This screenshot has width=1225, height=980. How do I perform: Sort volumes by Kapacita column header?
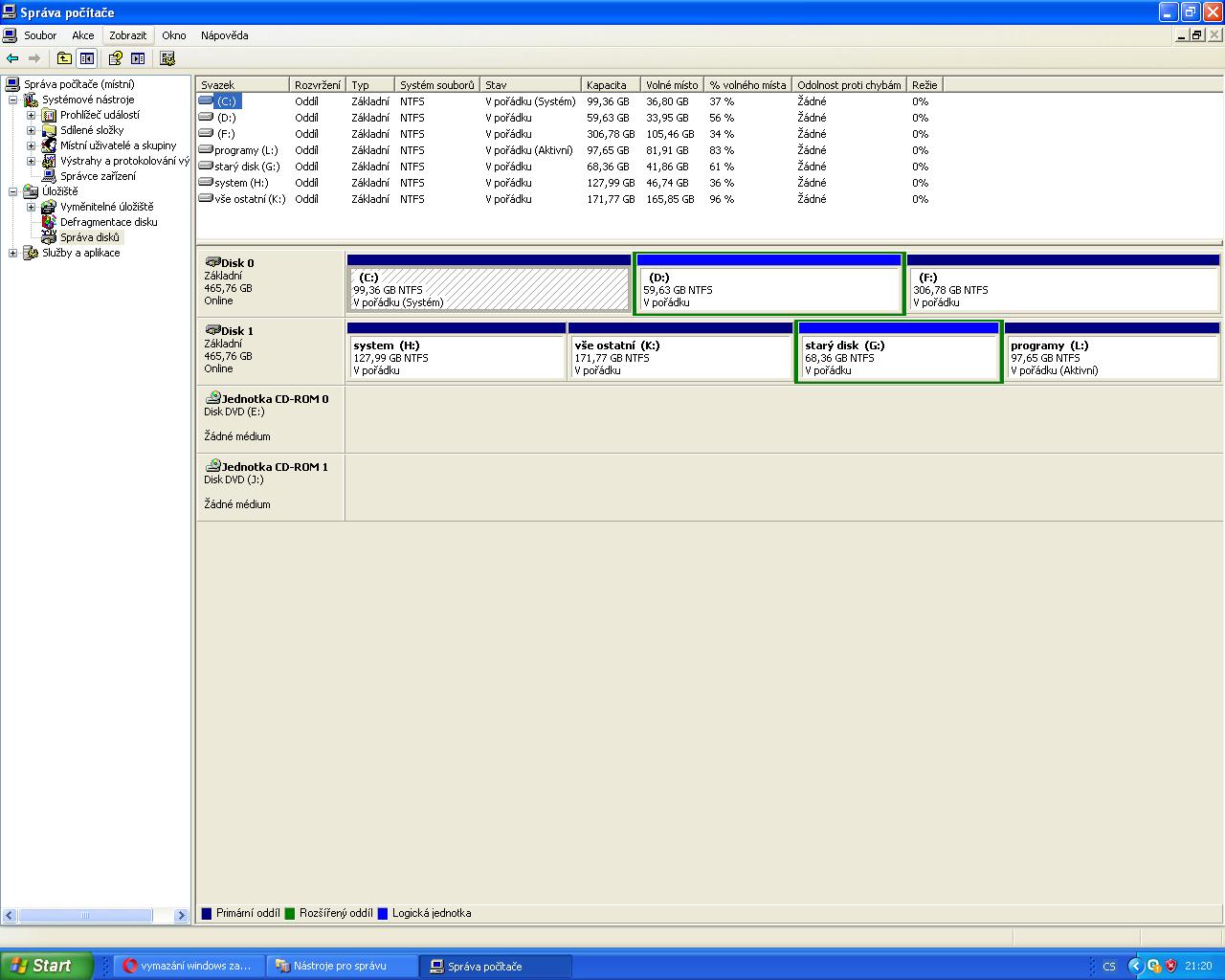coord(609,85)
